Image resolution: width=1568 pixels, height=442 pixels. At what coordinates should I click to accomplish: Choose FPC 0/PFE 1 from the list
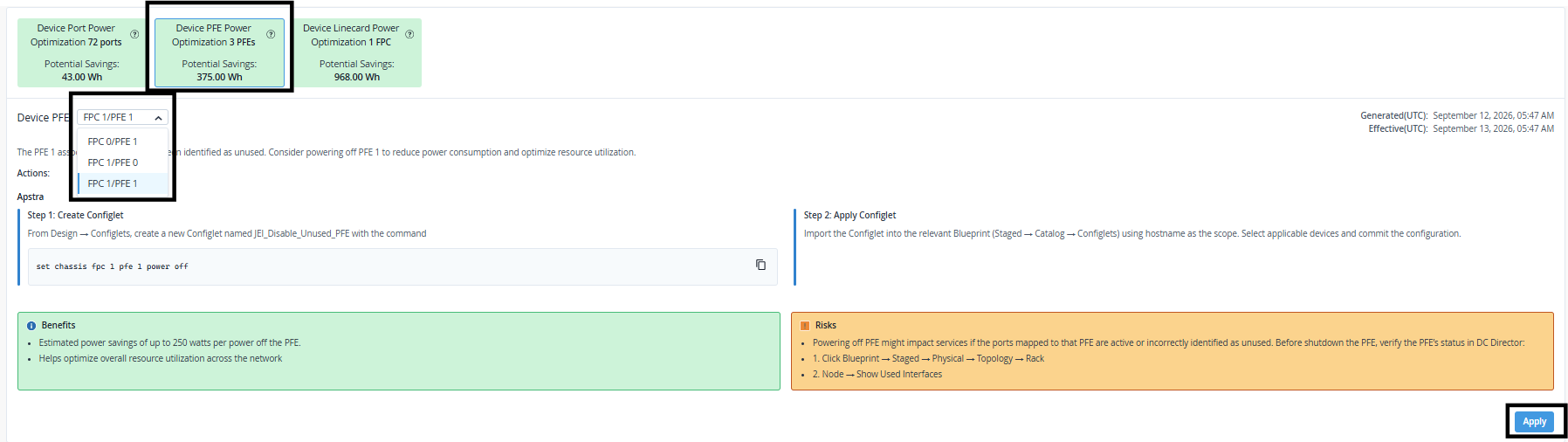[x=123, y=142]
